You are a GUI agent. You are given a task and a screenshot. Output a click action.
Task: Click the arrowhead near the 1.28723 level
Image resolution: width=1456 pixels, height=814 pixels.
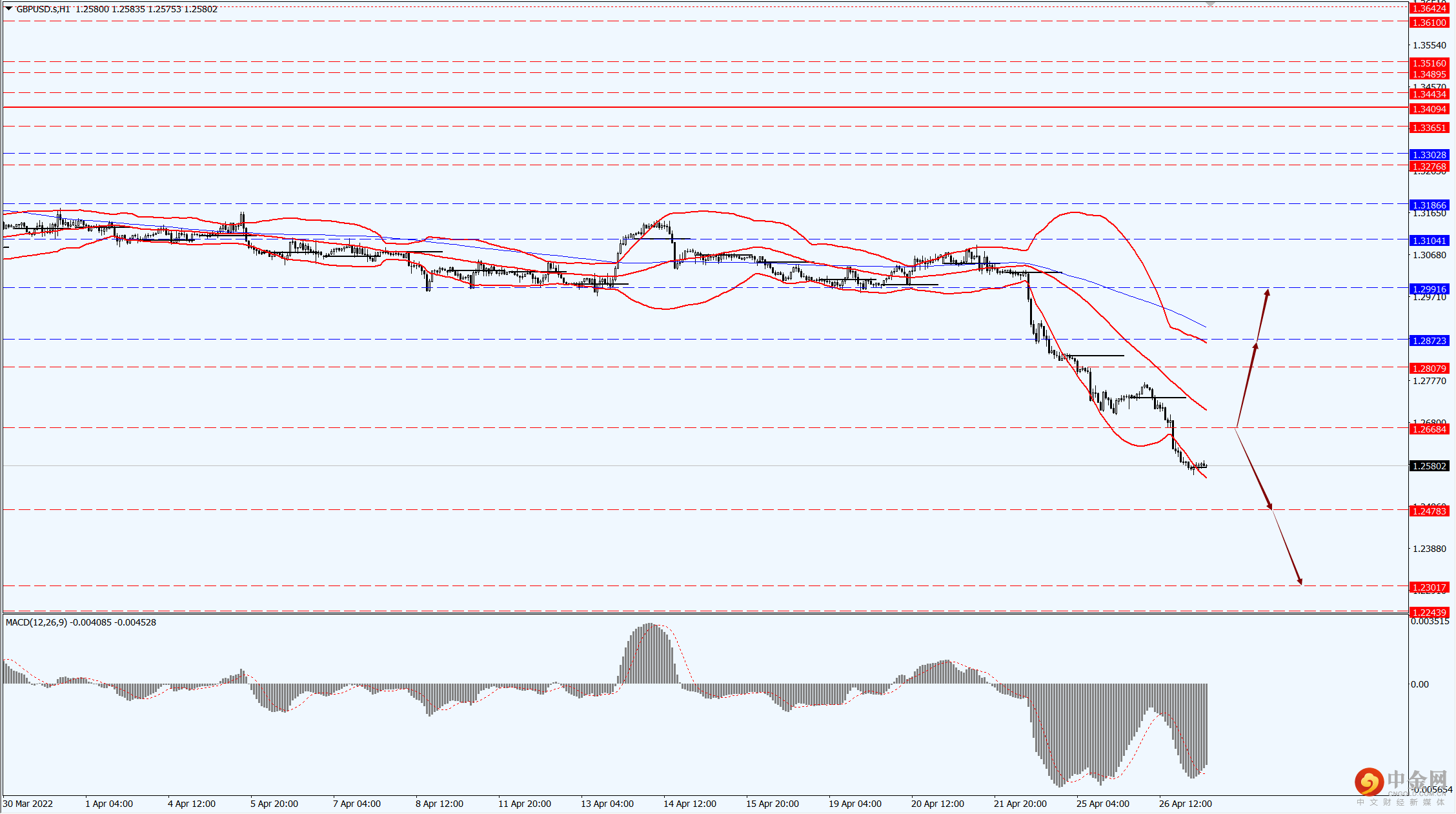point(1256,346)
